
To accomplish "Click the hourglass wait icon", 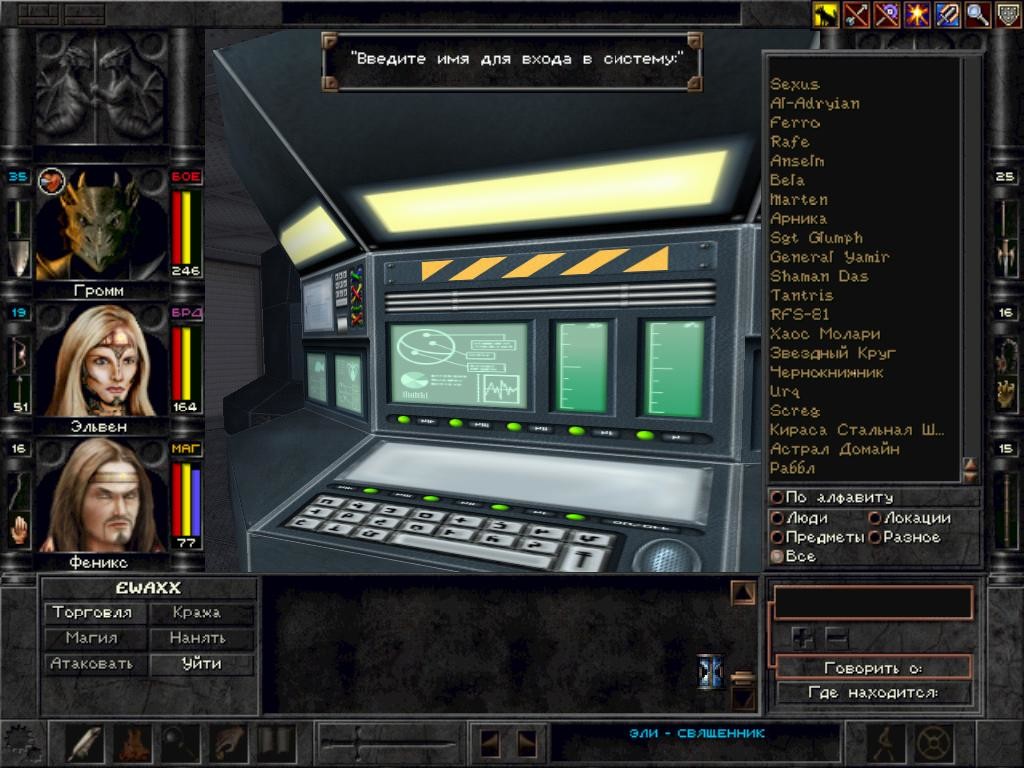I will coord(710,671).
